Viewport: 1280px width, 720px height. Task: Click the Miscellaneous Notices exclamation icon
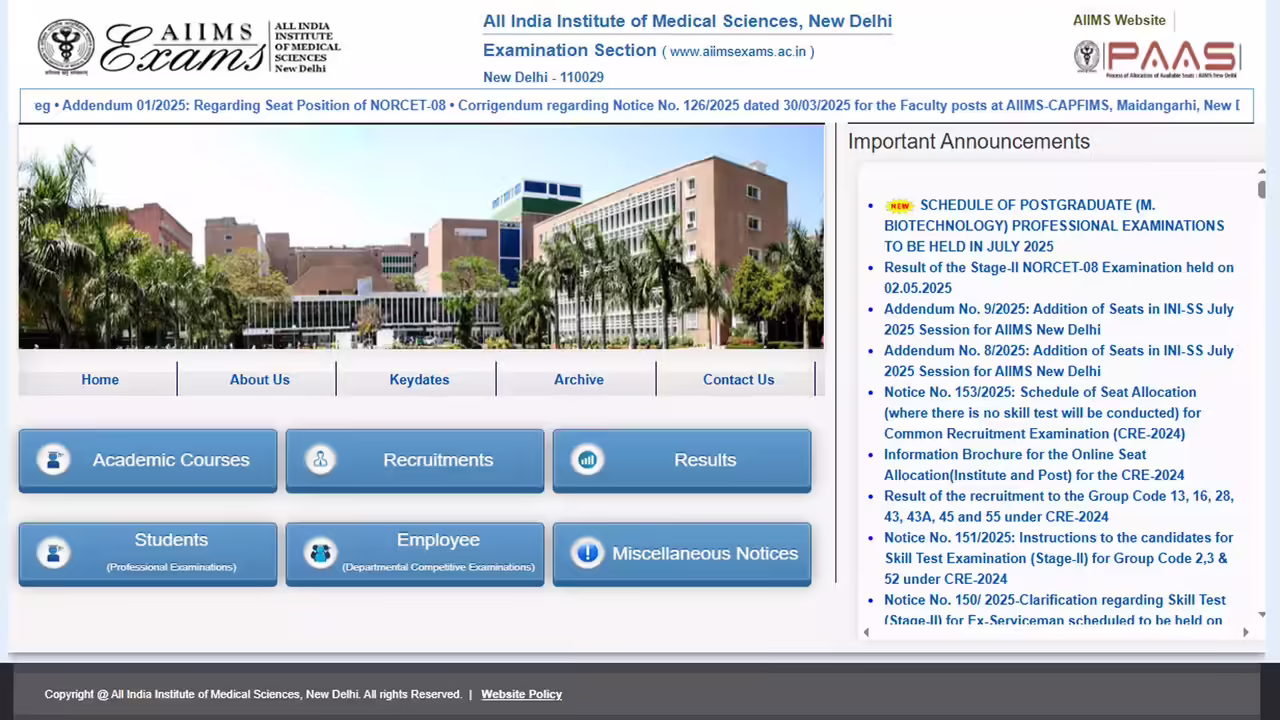[x=587, y=553]
